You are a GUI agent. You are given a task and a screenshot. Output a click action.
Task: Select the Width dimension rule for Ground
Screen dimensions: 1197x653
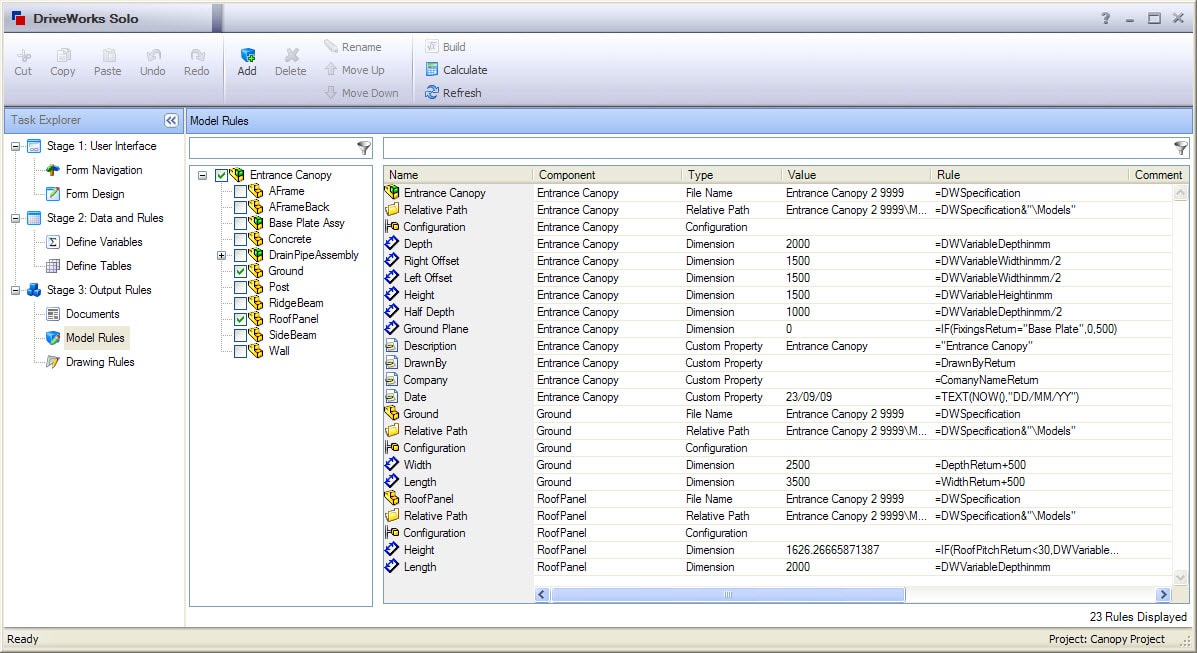[778, 464]
